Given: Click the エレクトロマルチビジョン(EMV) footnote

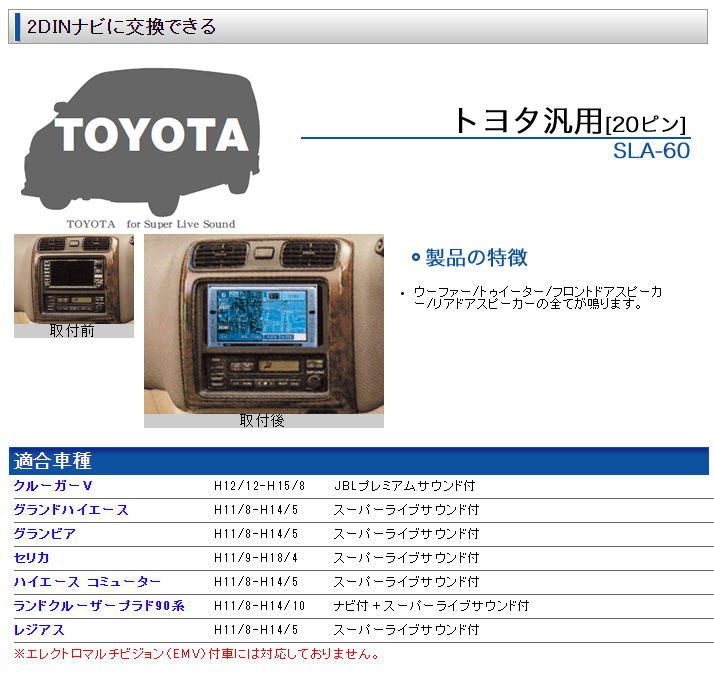Looking at the screenshot, I should coord(197,654).
